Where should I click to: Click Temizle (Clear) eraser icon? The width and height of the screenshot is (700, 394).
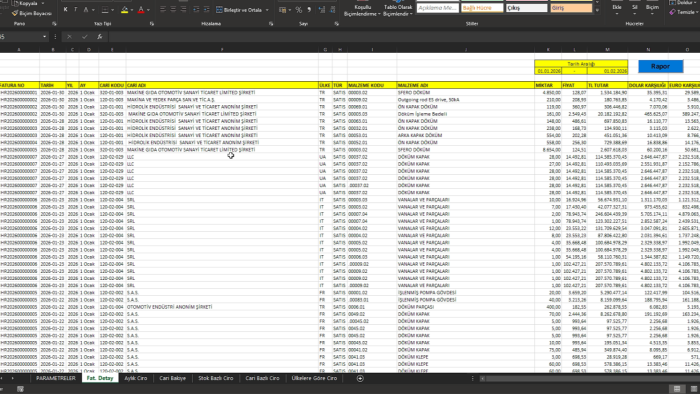pos(672,12)
